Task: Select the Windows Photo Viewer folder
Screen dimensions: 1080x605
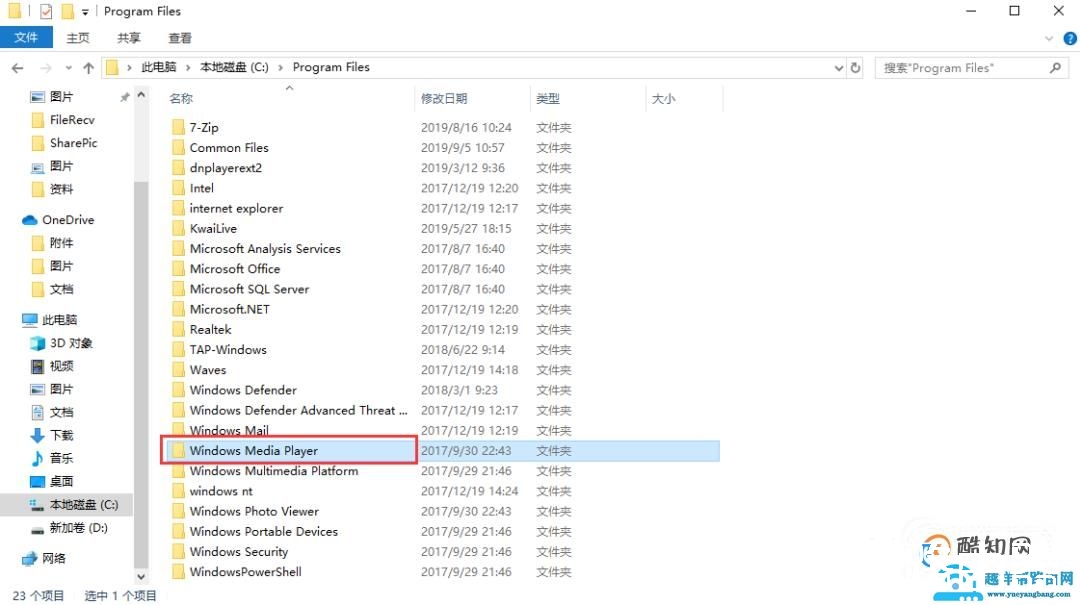Action: pyautogui.click(x=254, y=511)
